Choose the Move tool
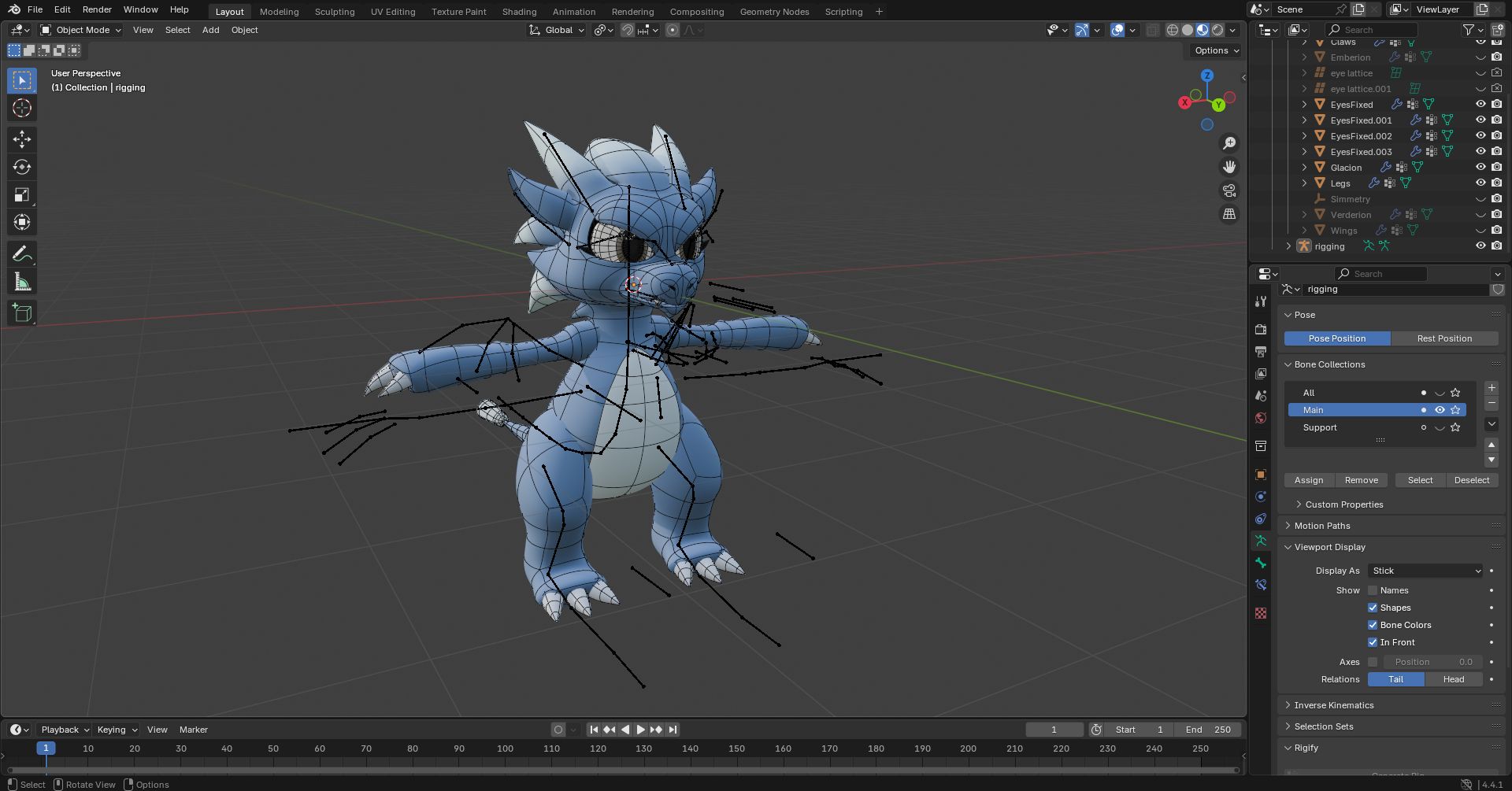Image resolution: width=1512 pixels, height=791 pixels. click(22, 139)
